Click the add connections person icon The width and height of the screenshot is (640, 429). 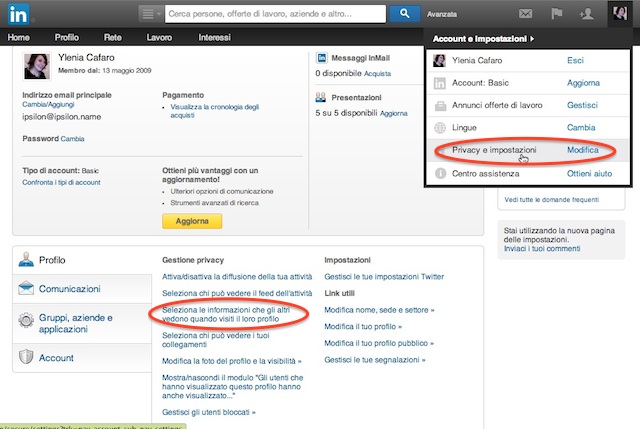coord(588,14)
